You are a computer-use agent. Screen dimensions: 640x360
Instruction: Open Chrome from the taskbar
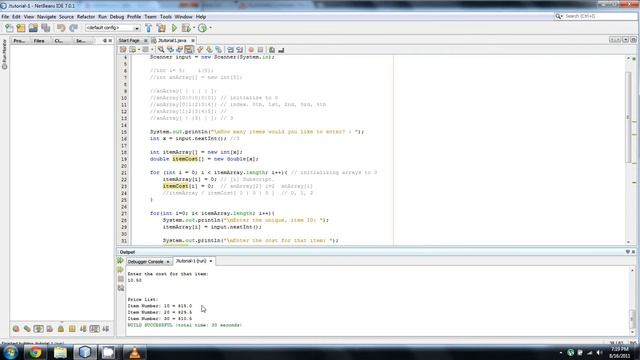pos(35,352)
